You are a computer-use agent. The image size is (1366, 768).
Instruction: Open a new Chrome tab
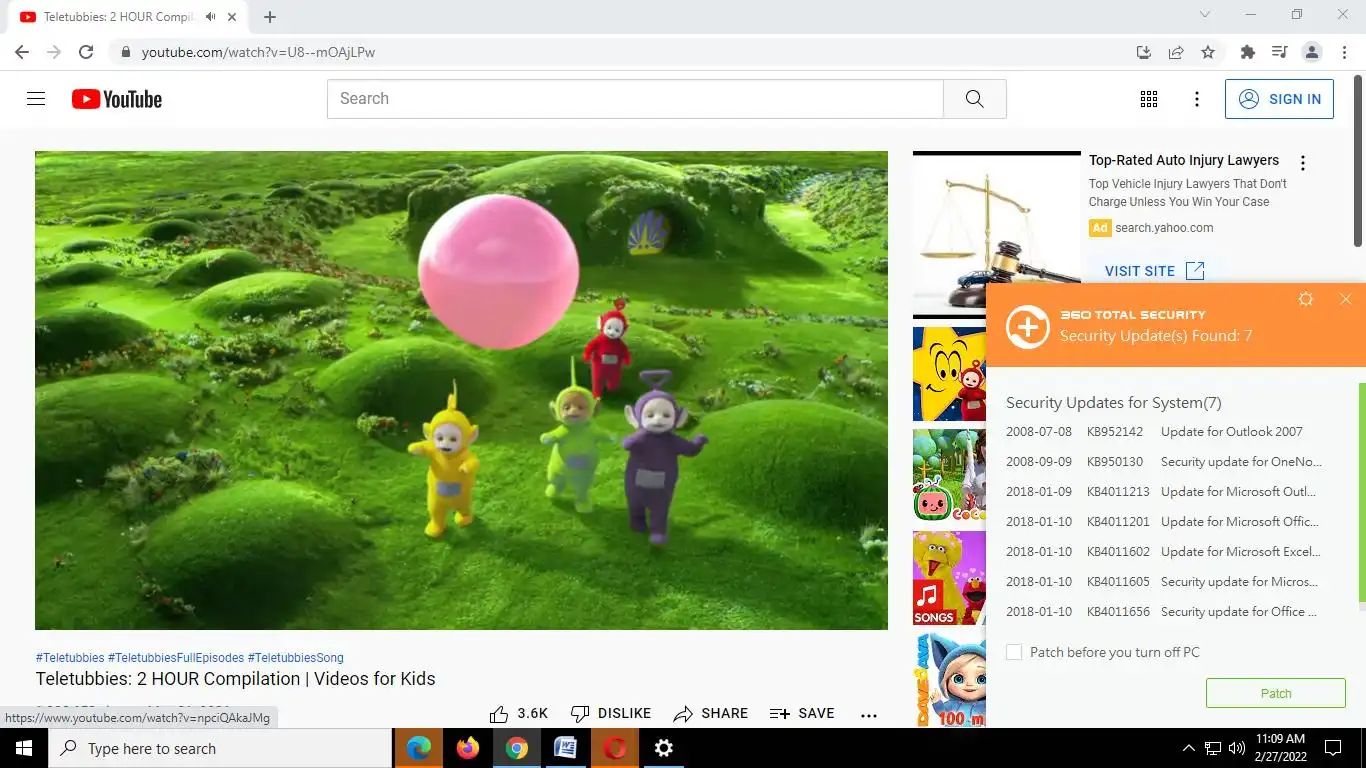[270, 17]
